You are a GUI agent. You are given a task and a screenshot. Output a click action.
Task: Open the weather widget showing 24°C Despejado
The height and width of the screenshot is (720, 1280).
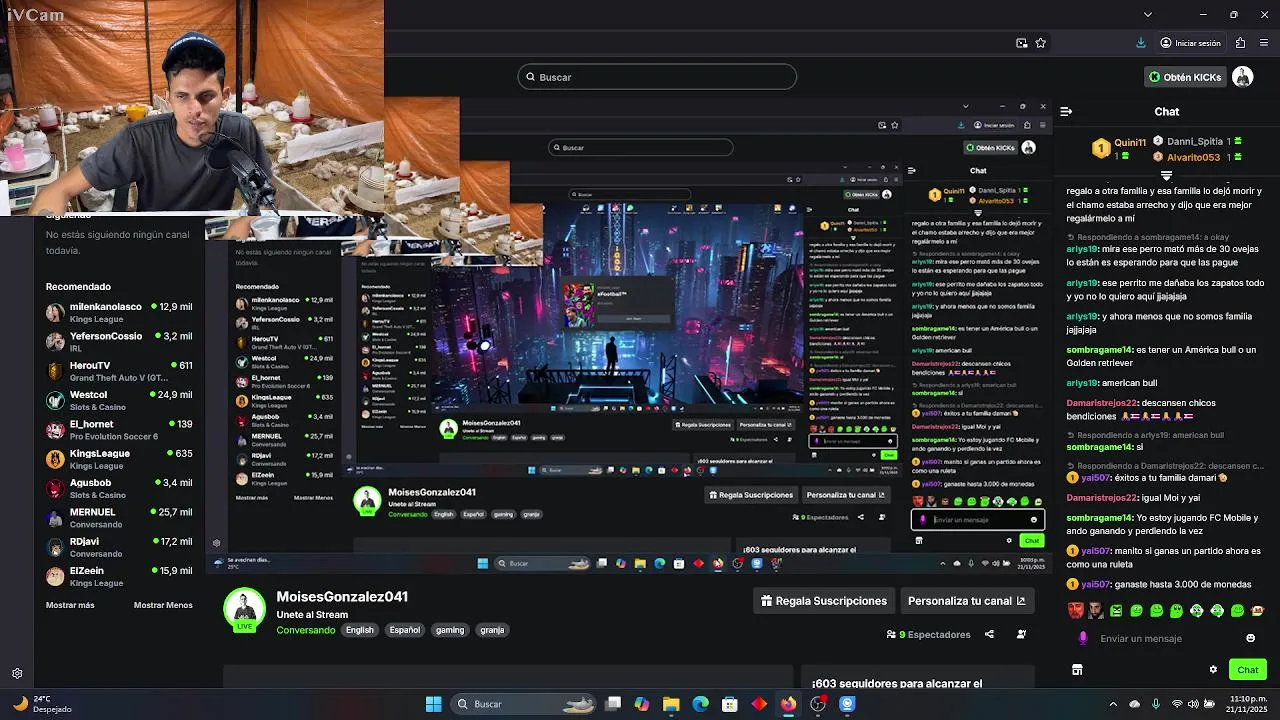click(44, 704)
